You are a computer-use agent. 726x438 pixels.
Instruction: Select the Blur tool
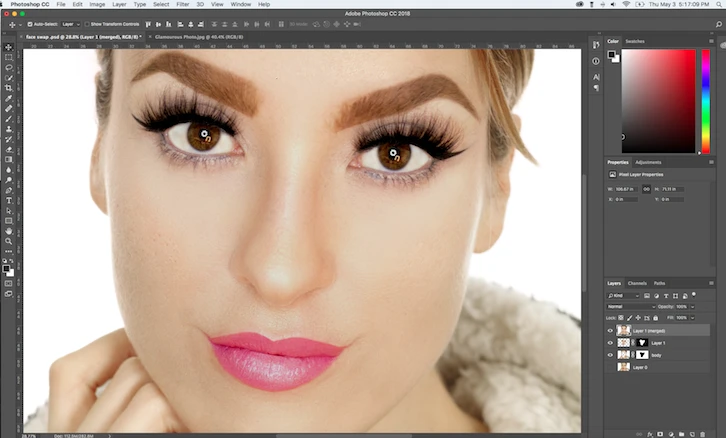(x=8, y=169)
